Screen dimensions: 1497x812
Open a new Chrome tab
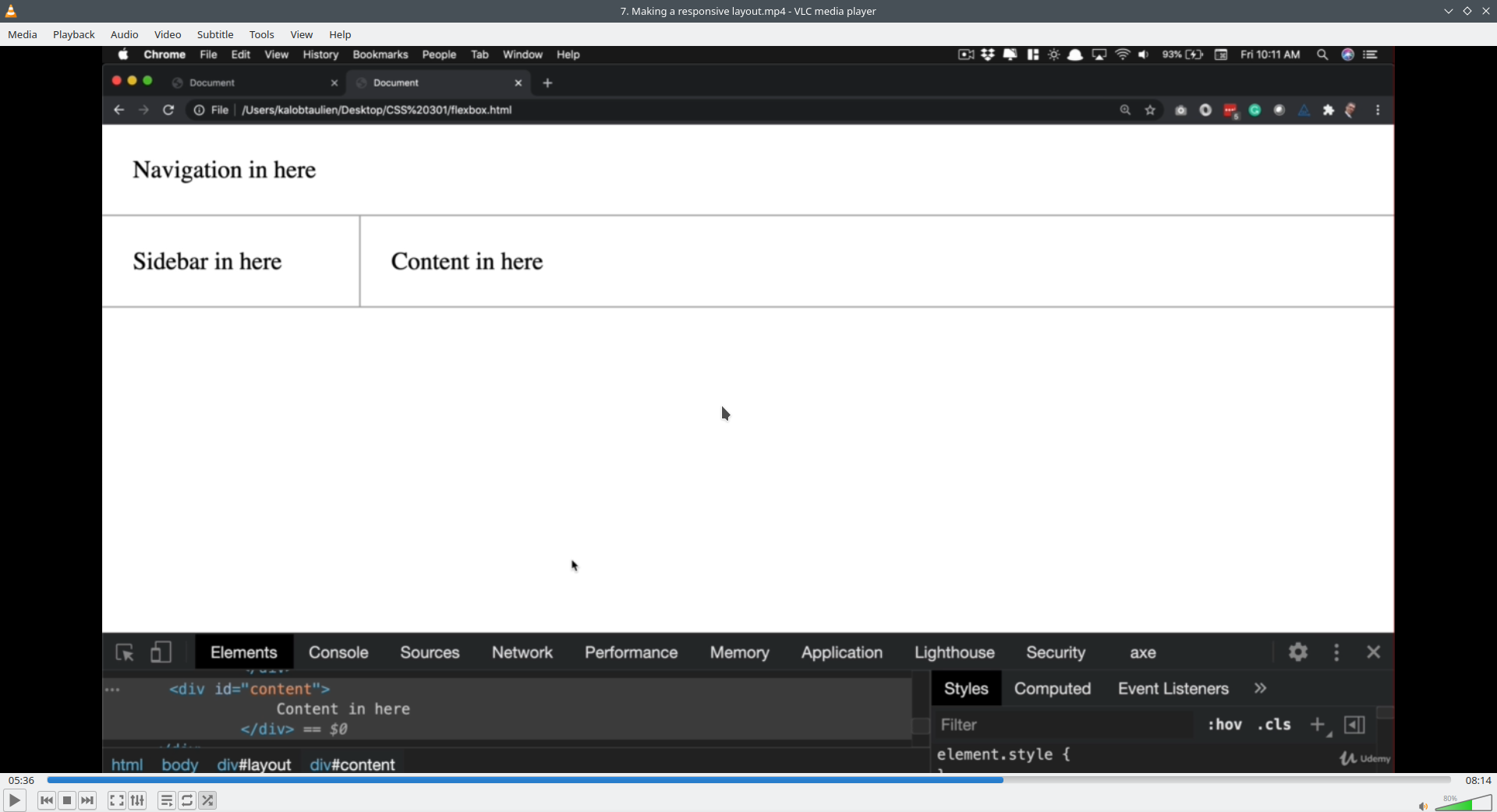[x=548, y=83]
